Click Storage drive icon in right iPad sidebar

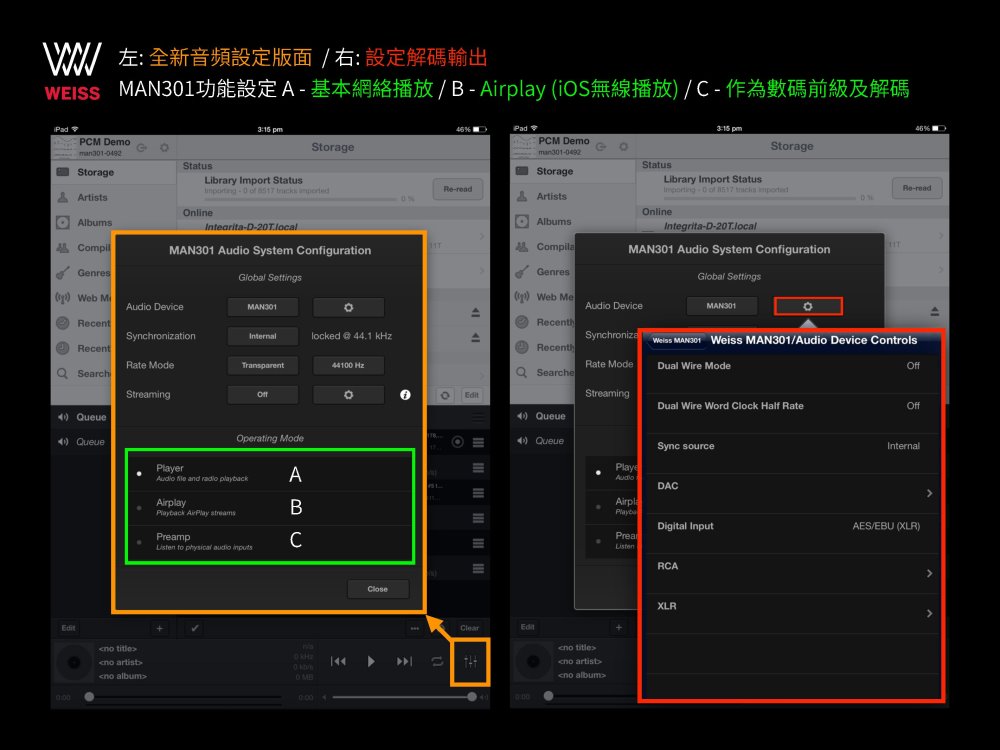tap(522, 171)
